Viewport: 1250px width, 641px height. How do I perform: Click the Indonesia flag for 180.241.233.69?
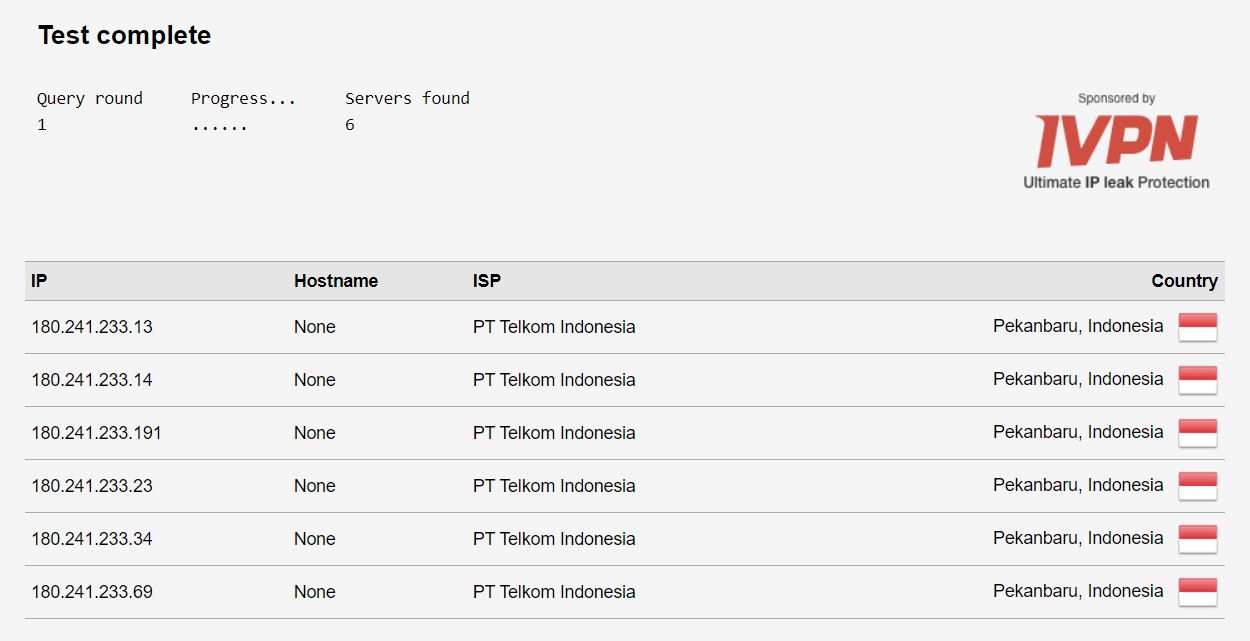(1197, 591)
